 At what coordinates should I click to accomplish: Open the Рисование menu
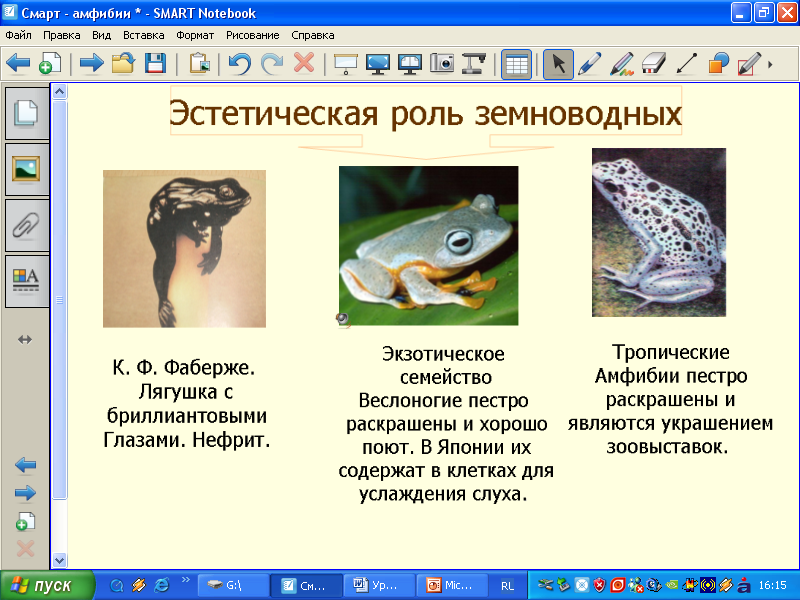[x=253, y=35]
